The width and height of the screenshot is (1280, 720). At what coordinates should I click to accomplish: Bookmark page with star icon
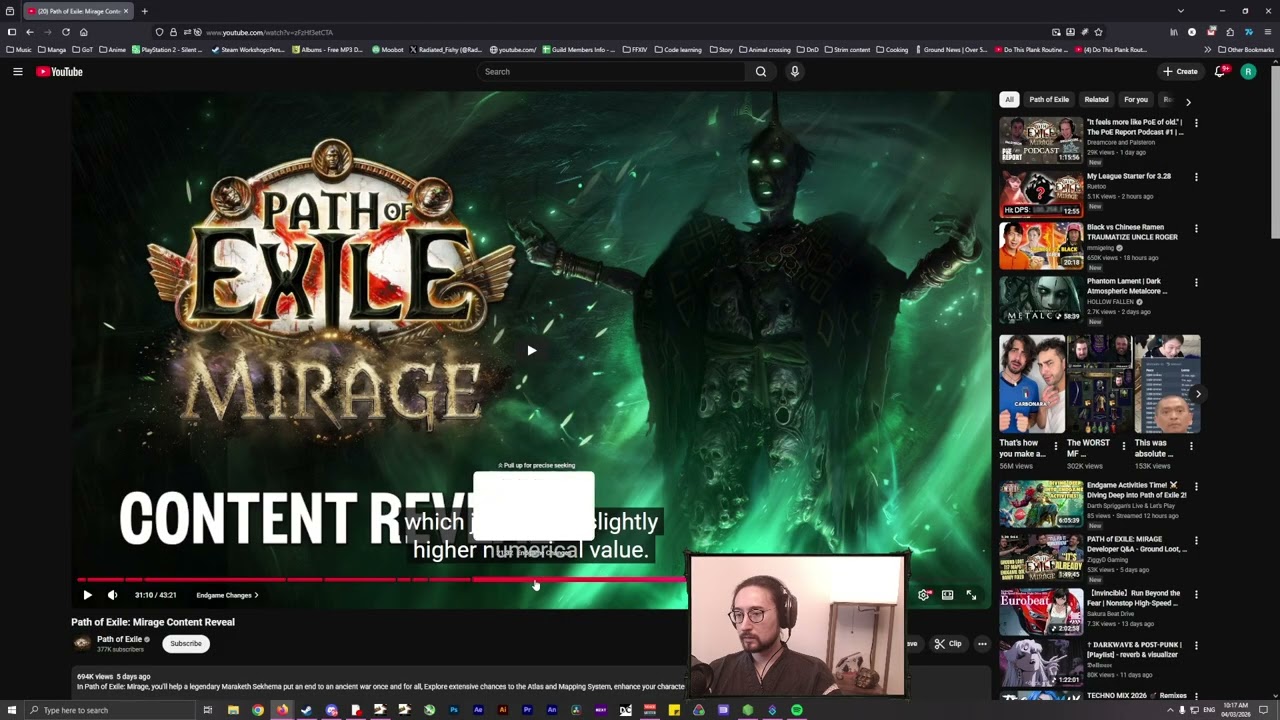[1098, 32]
